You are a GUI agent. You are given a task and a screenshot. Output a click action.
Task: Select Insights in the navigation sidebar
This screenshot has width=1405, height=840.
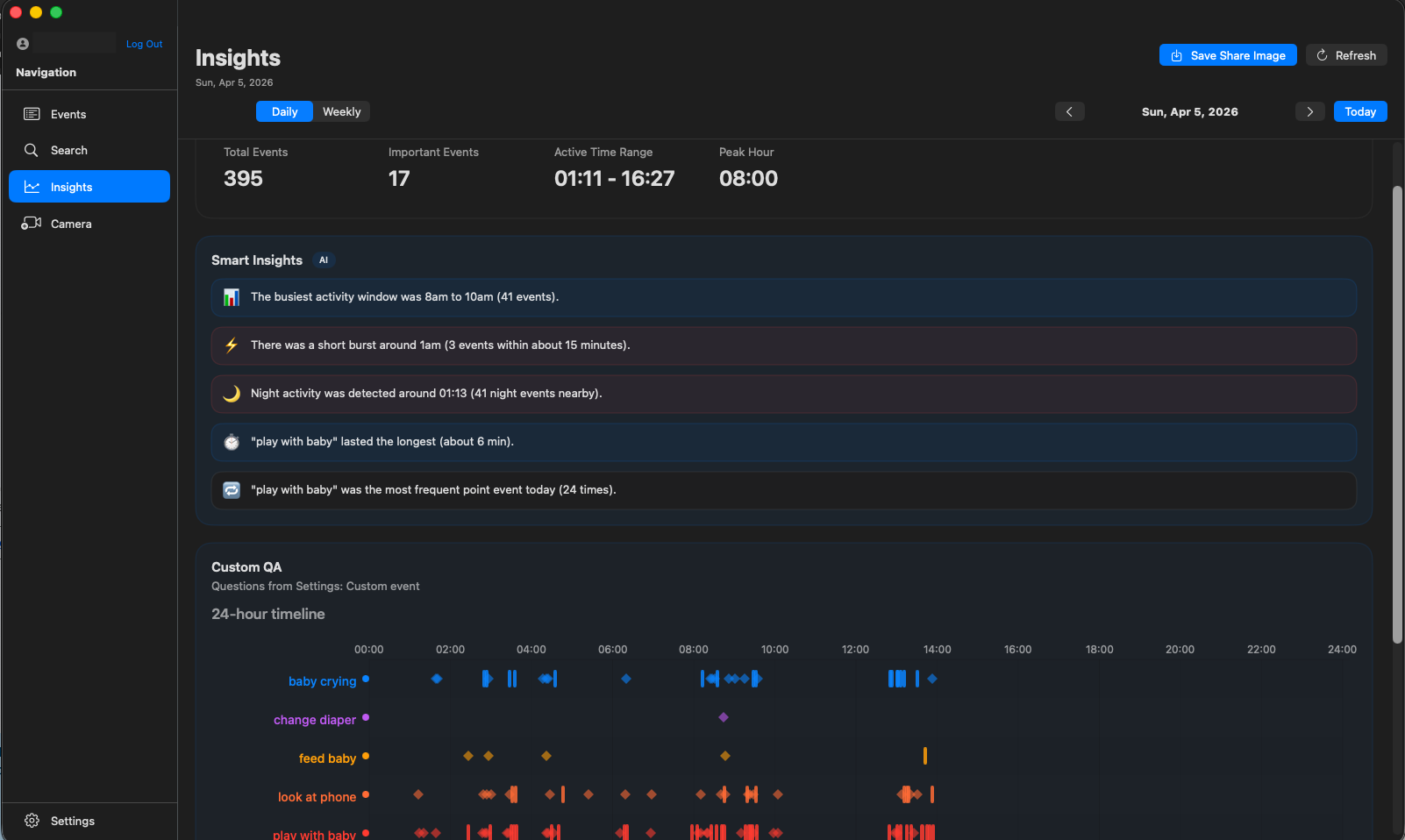(x=89, y=187)
